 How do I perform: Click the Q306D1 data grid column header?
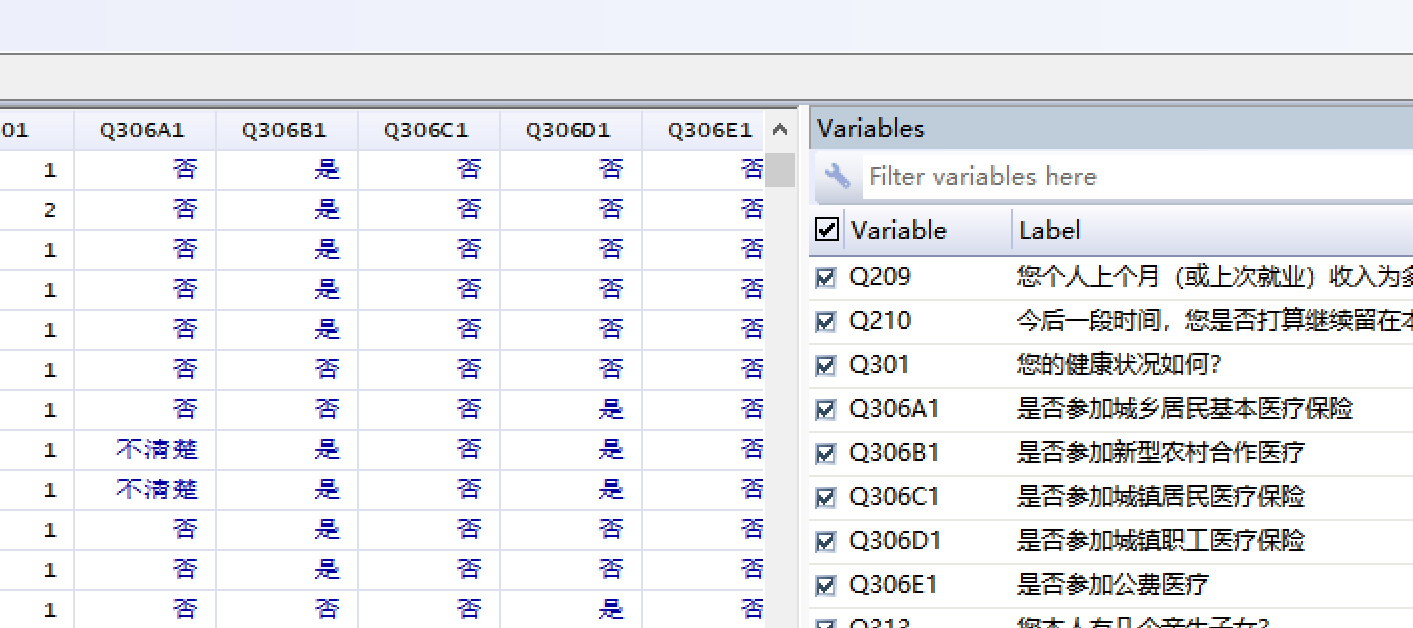tap(569, 130)
